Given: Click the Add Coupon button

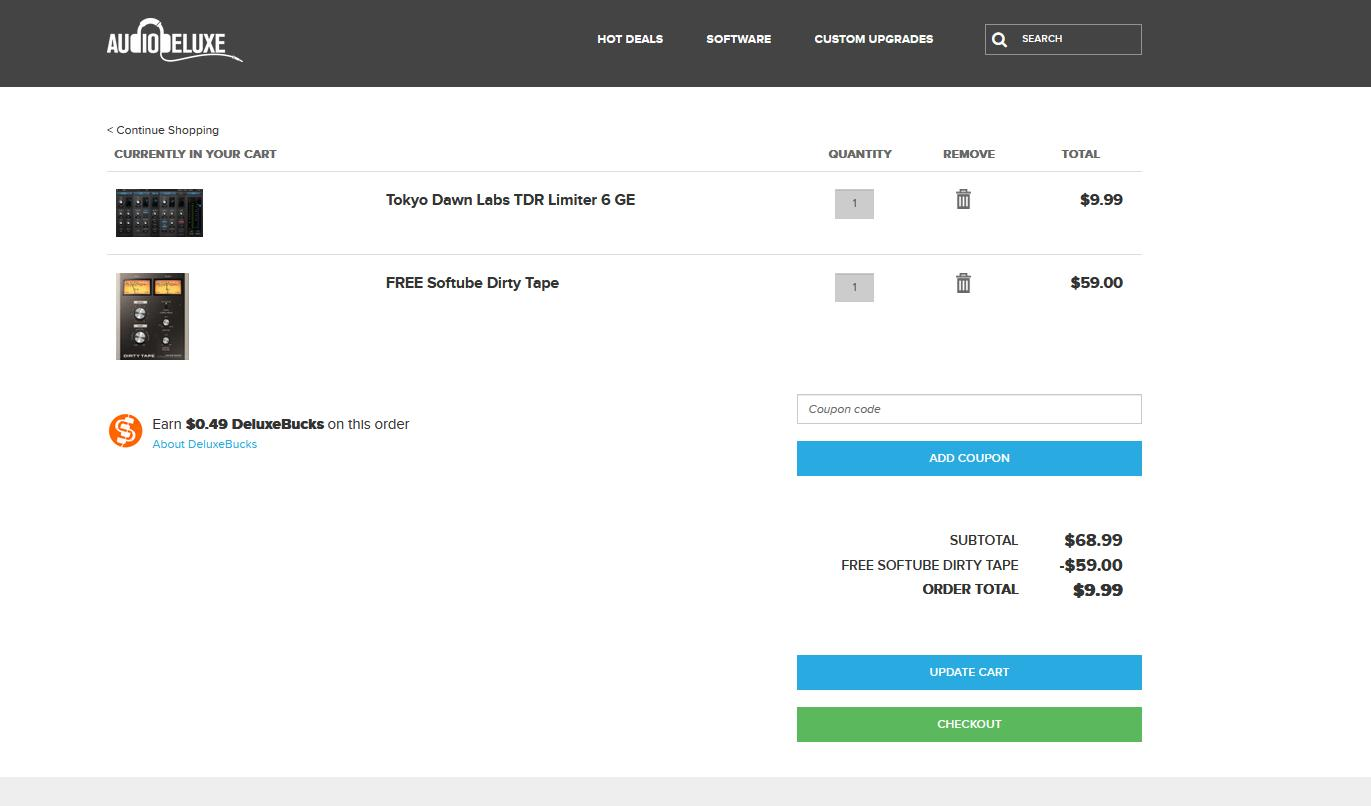Looking at the screenshot, I should 969,458.
